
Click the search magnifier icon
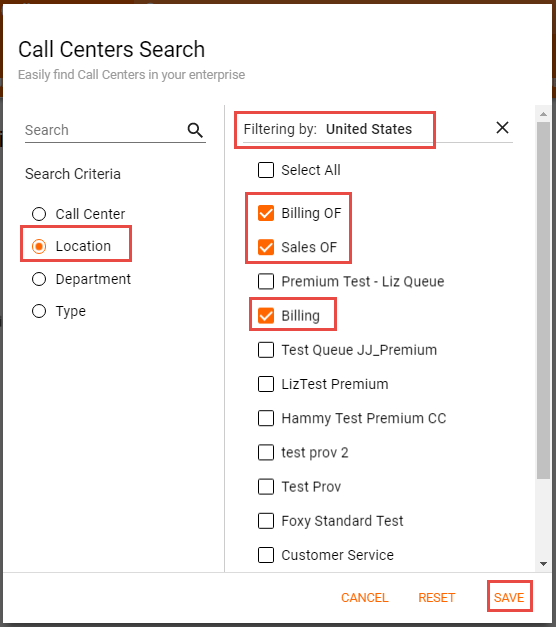tap(195, 130)
